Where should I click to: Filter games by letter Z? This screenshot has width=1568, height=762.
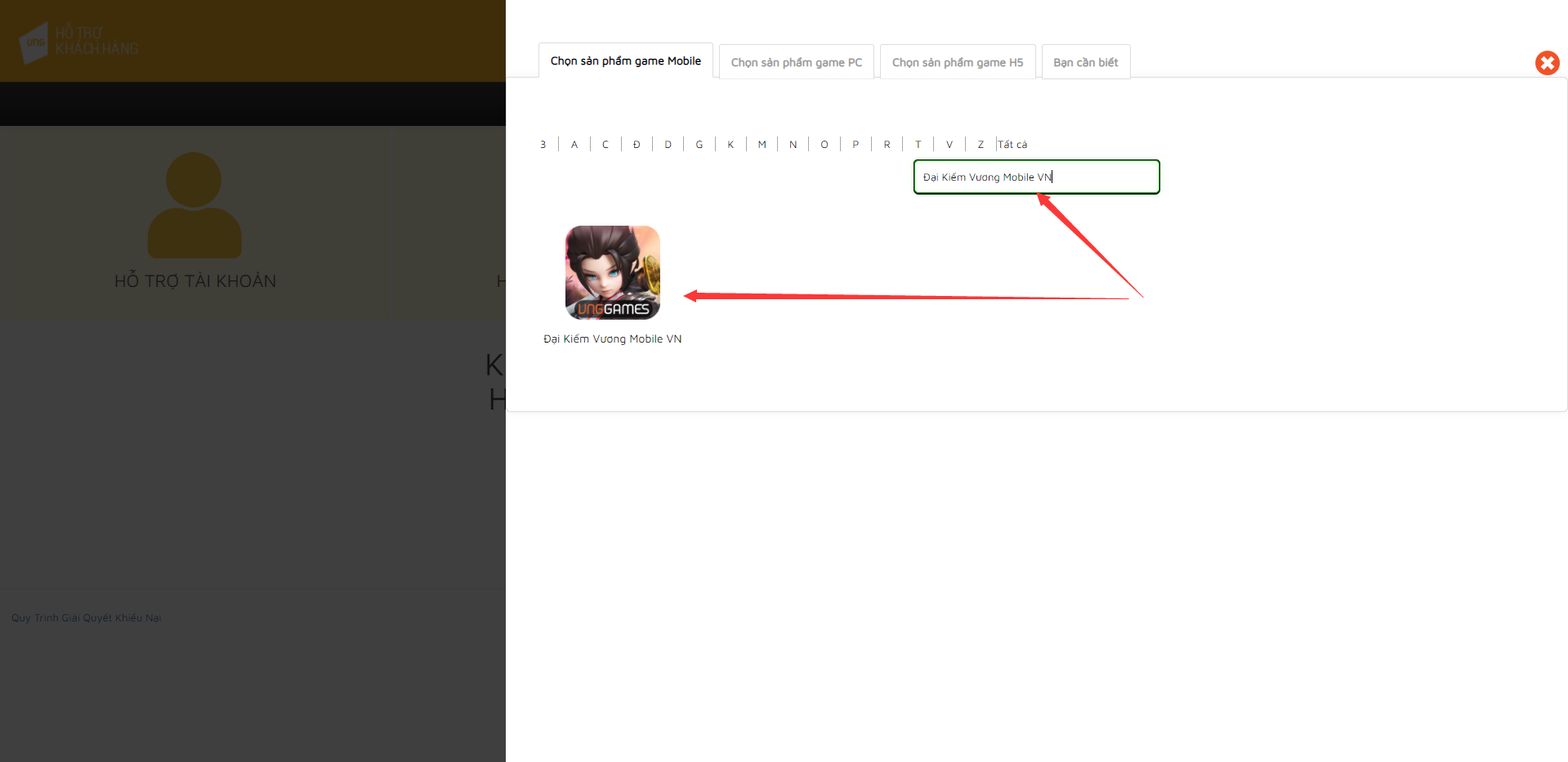click(x=981, y=145)
